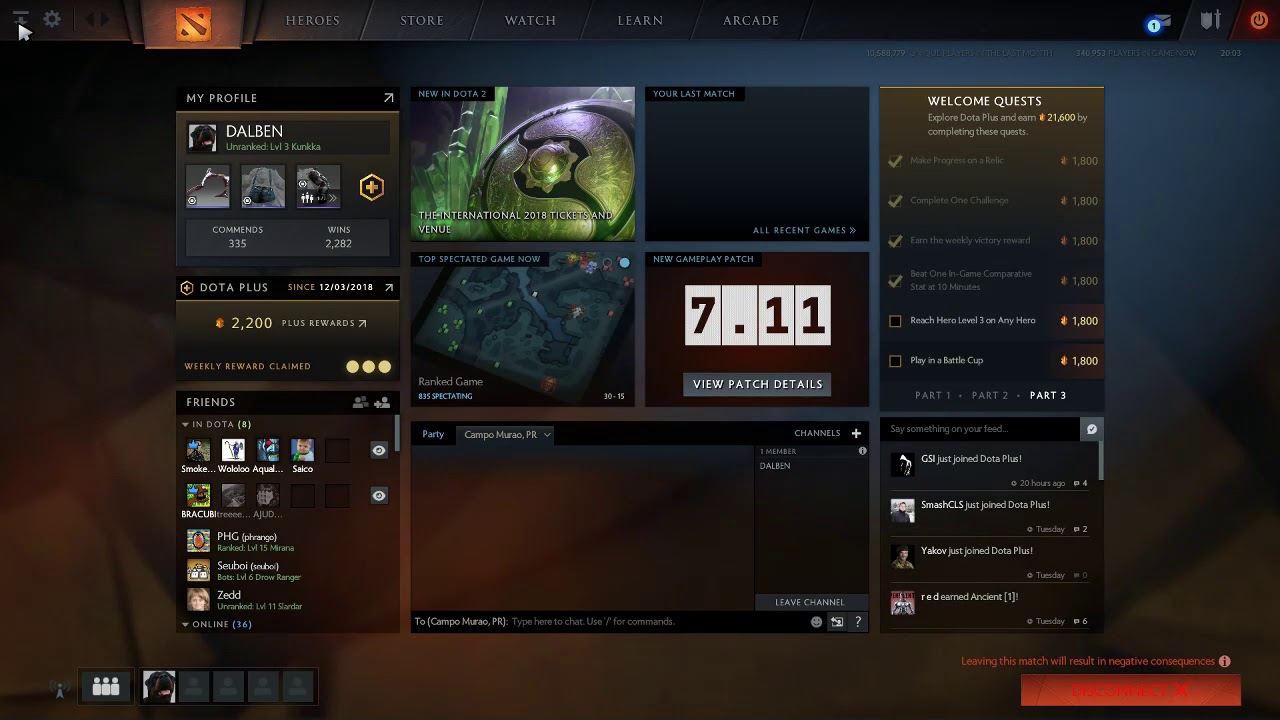Select friend PHG (phrango)
Image resolution: width=1280 pixels, height=720 pixels.
(288, 541)
